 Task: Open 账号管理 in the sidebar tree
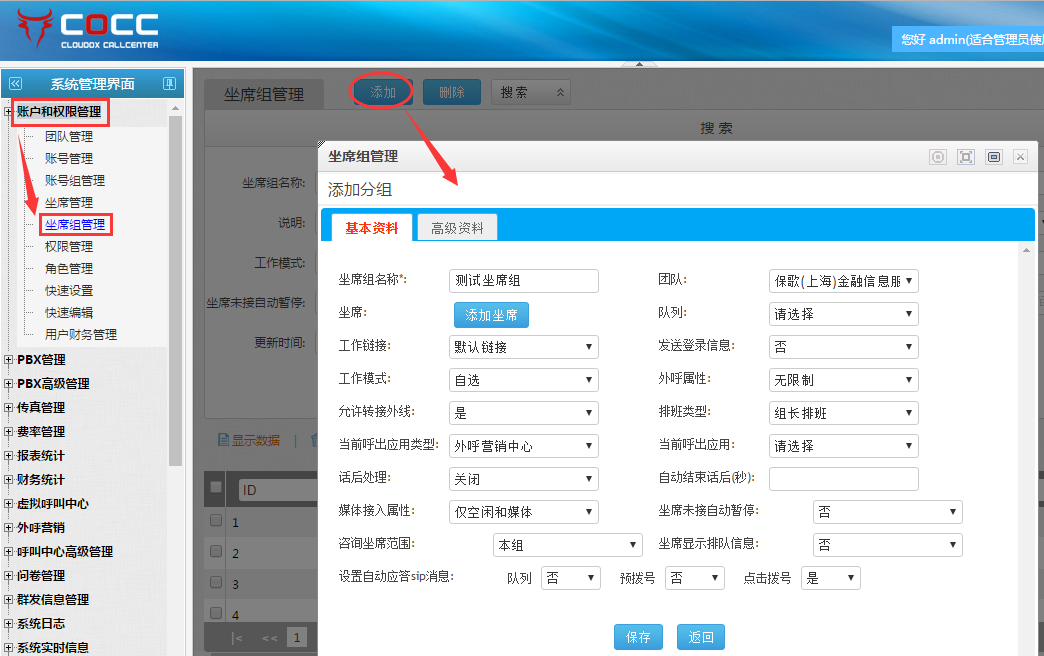coord(69,159)
